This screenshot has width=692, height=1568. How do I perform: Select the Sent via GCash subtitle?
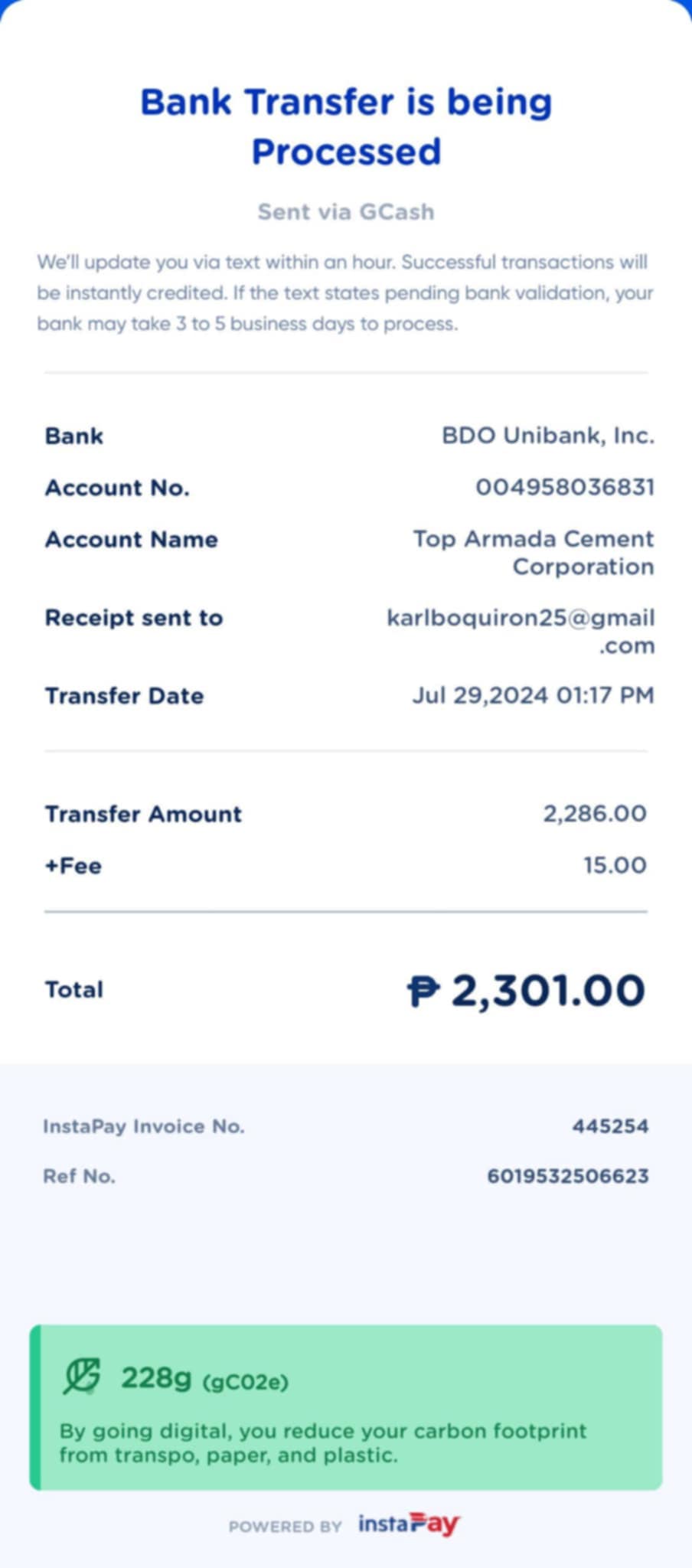coord(346,211)
